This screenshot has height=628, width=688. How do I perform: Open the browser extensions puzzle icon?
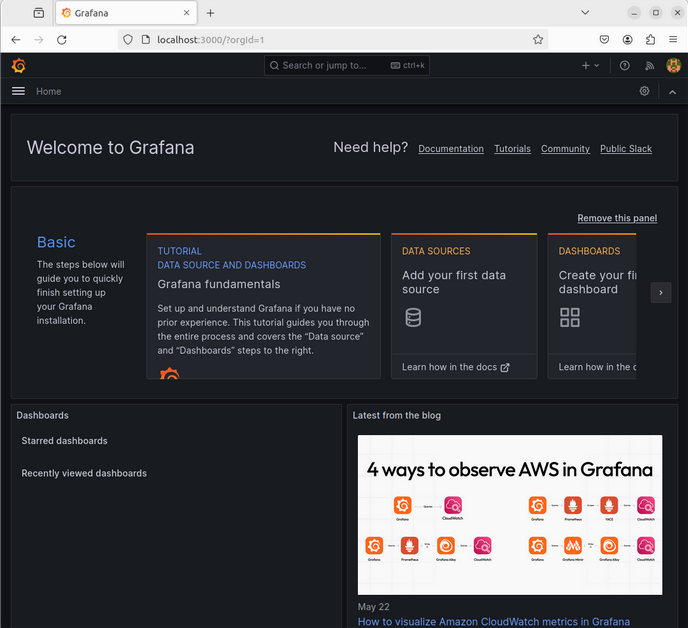[x=650, y=40]
